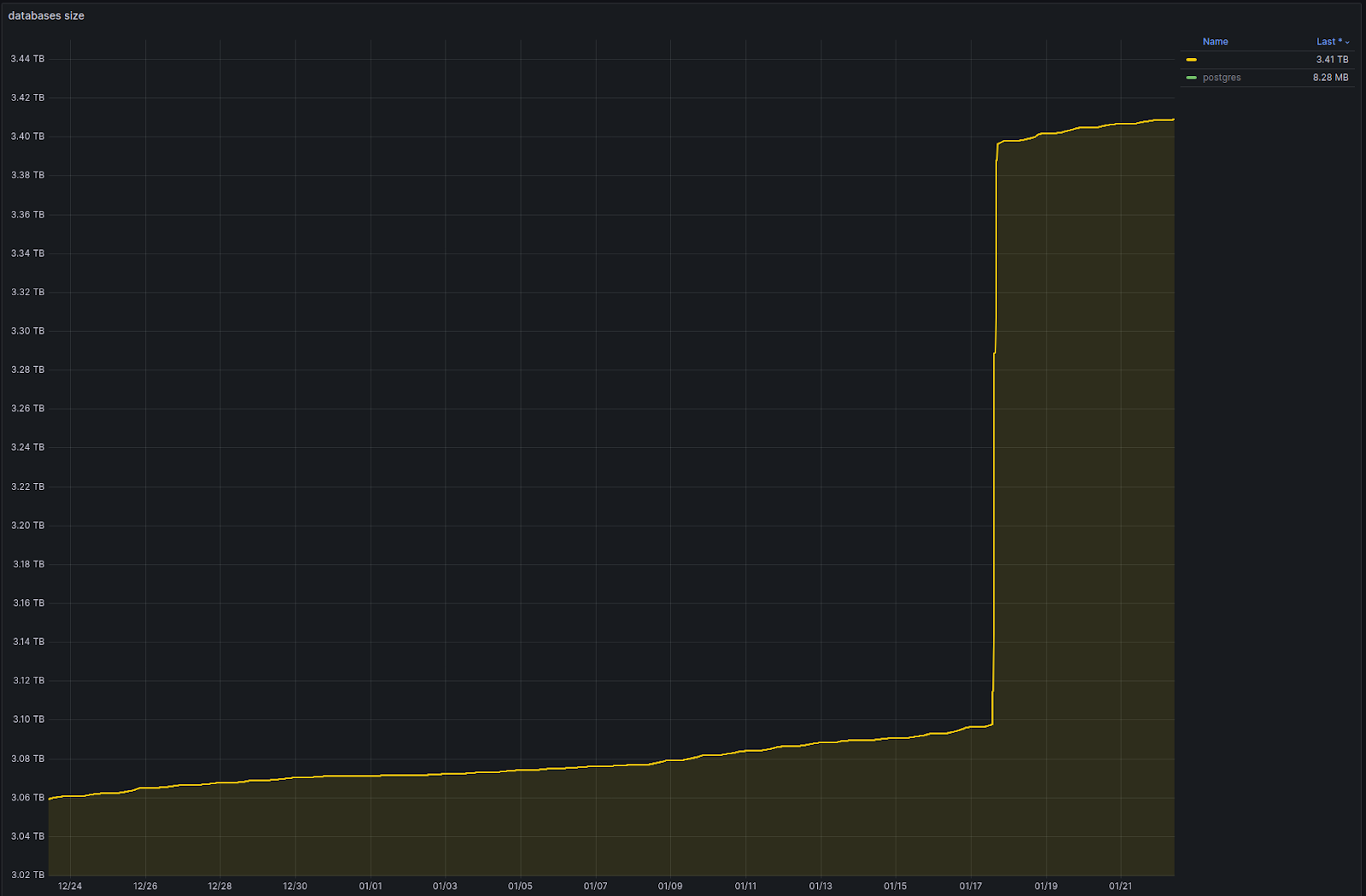Click the 01/13 x-axis date label
The image size is (1366, 896).
[x=820, y=887]
